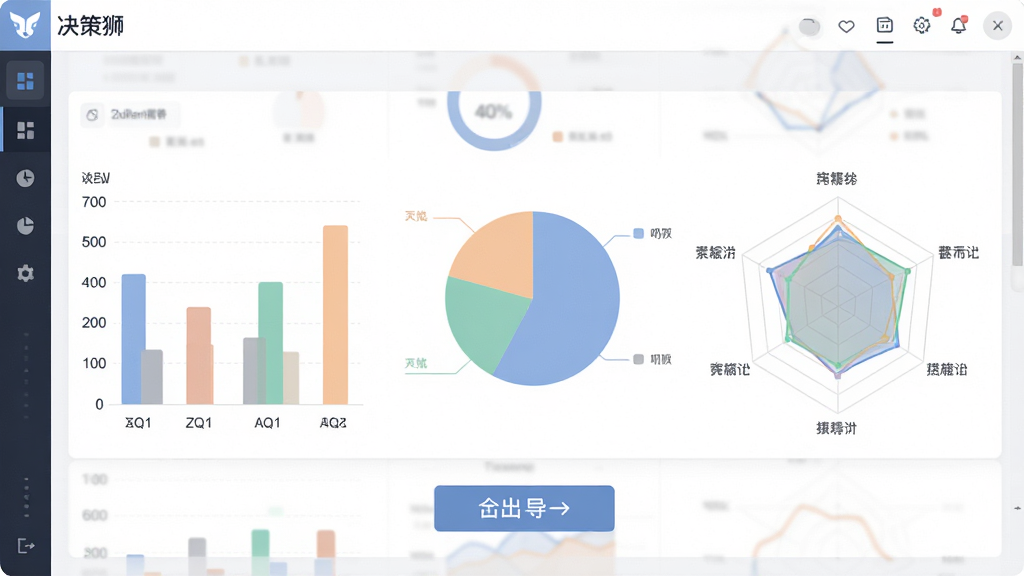
Task: Click the "700" value on the bar chart axis
Action: 94,202
